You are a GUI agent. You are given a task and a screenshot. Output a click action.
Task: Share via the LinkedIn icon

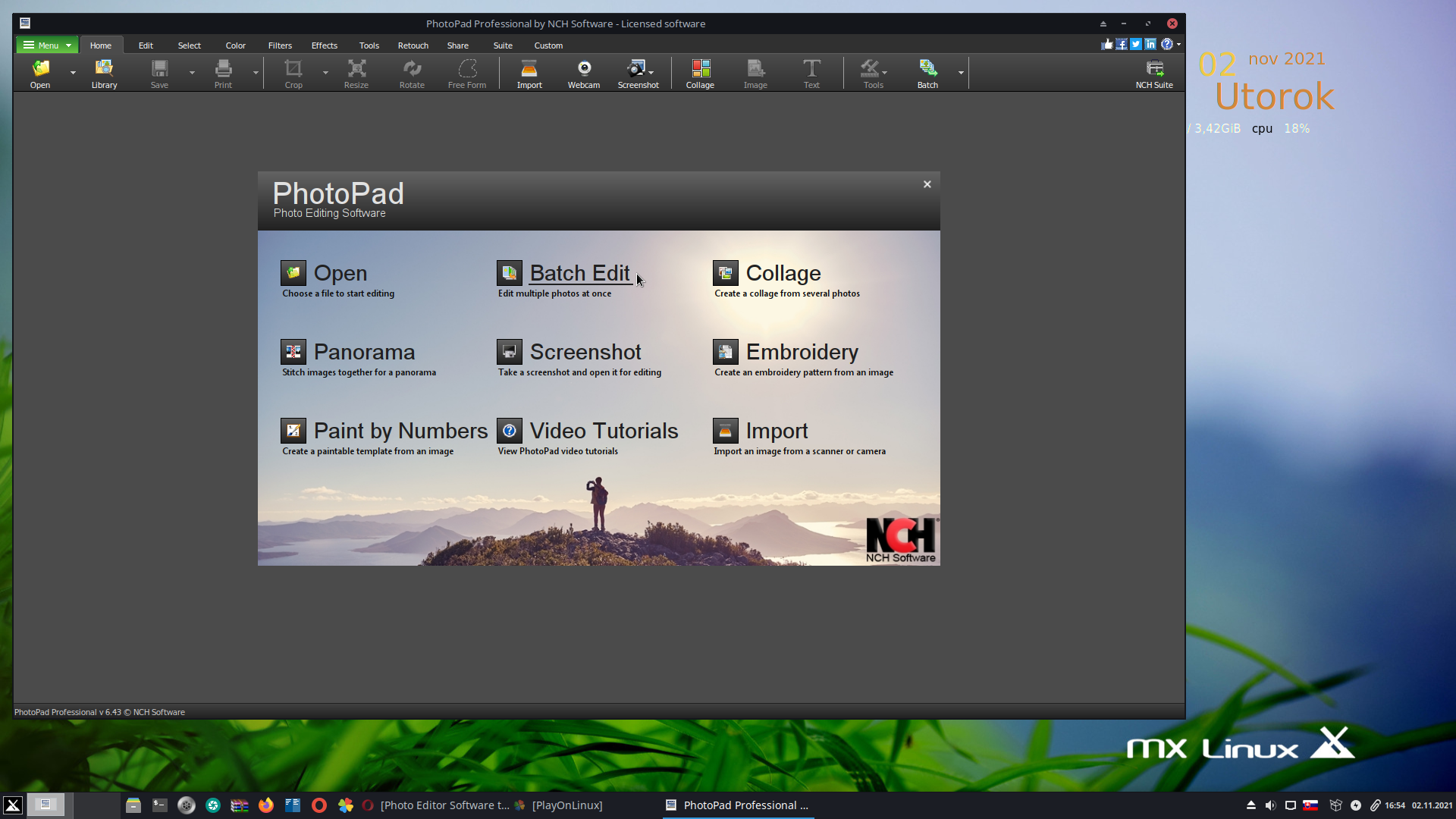tap(1150, 44)
